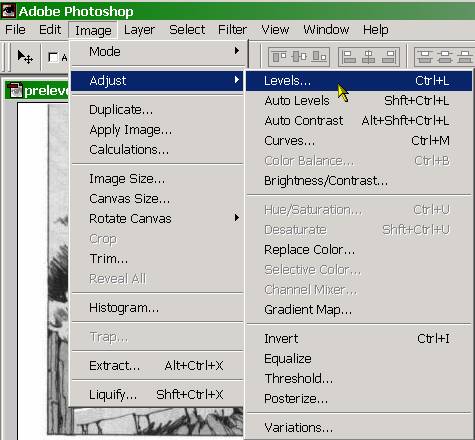The height and width of the screenshot is (440, 475).
Task: Click the distribute vertical centers icon
Action: pyautogui.click(x=445, y=57)
